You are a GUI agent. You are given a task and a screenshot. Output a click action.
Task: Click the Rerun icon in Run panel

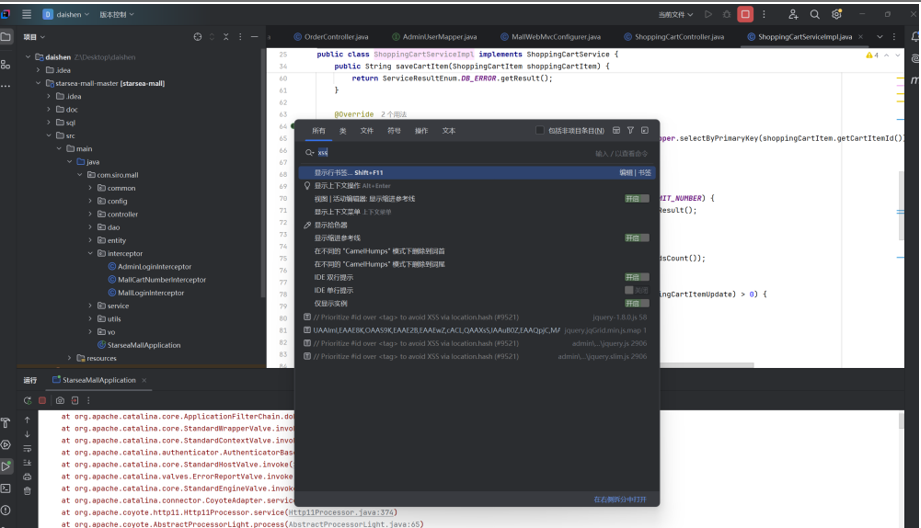(x=28, y=400)
